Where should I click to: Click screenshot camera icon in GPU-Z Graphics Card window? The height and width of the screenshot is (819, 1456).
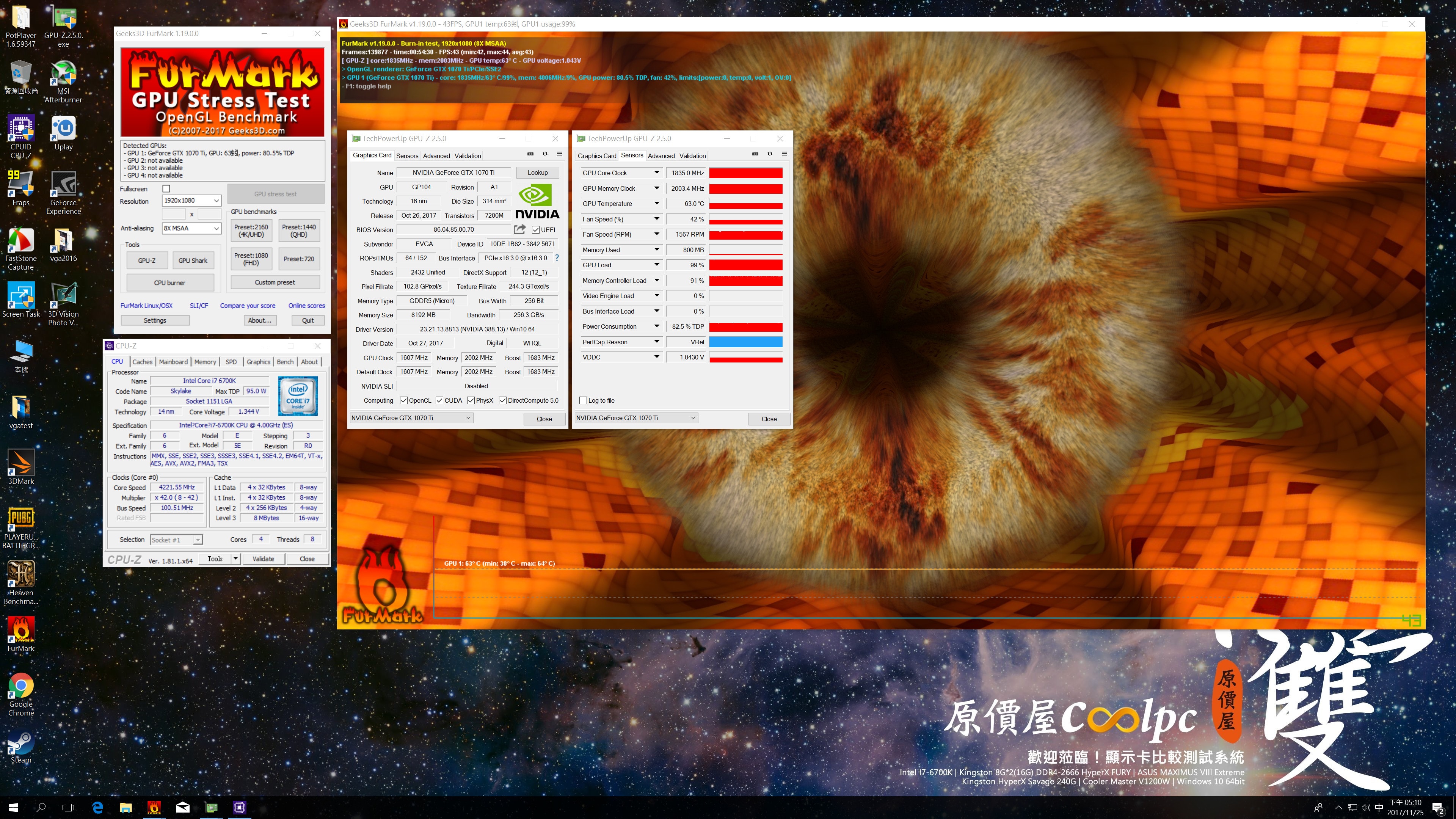coord(530,154)
